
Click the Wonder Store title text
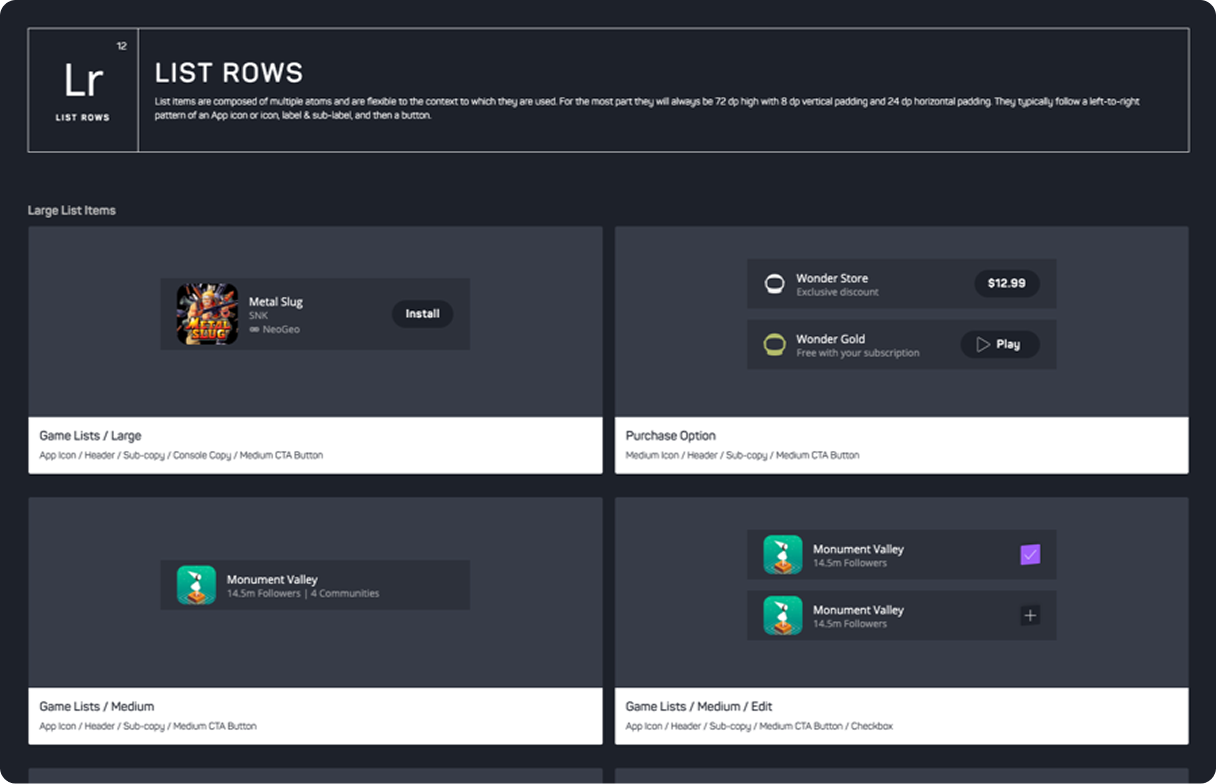832,278
